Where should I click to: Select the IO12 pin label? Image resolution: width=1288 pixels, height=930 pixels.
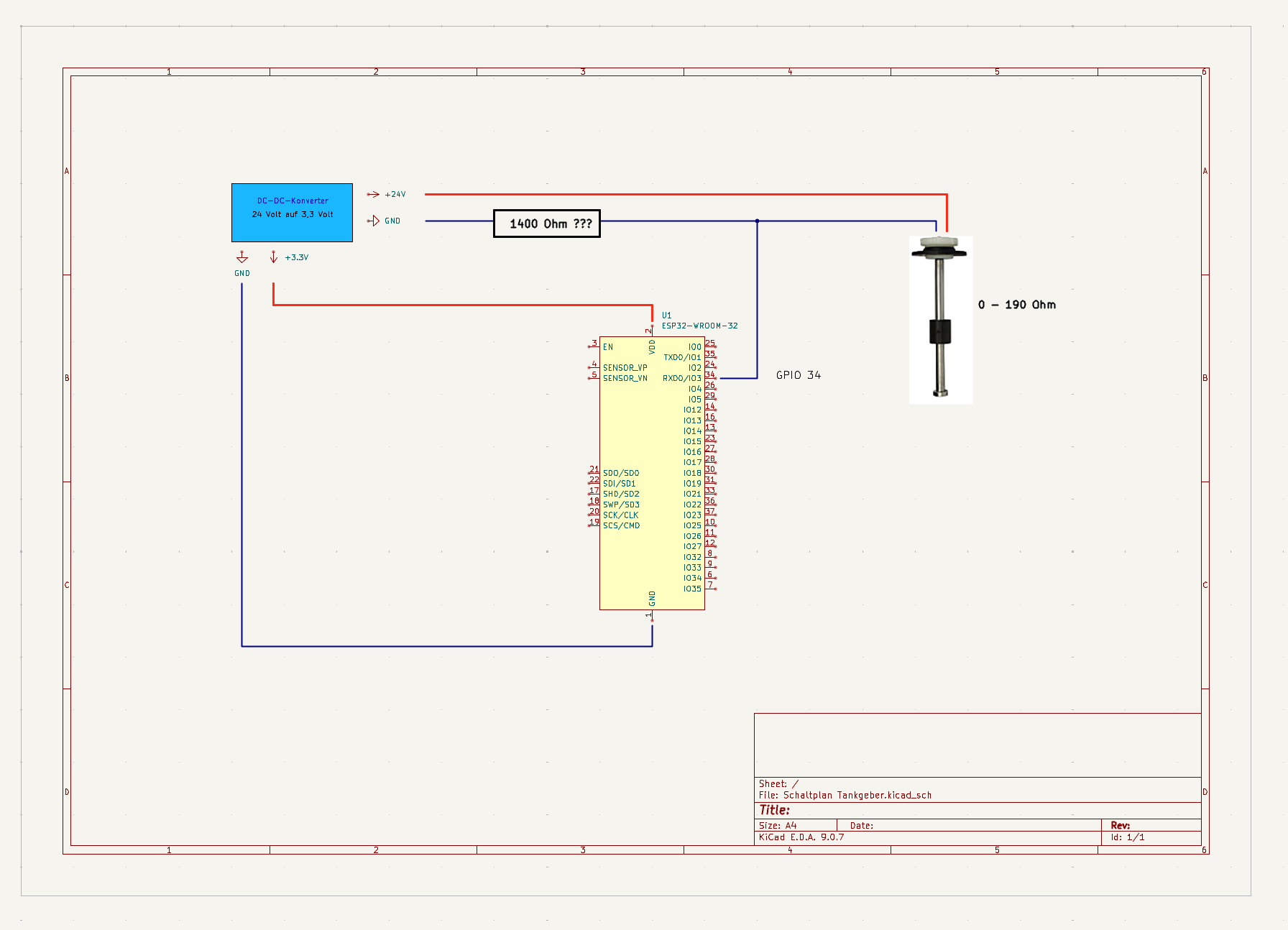click(692, 410)
